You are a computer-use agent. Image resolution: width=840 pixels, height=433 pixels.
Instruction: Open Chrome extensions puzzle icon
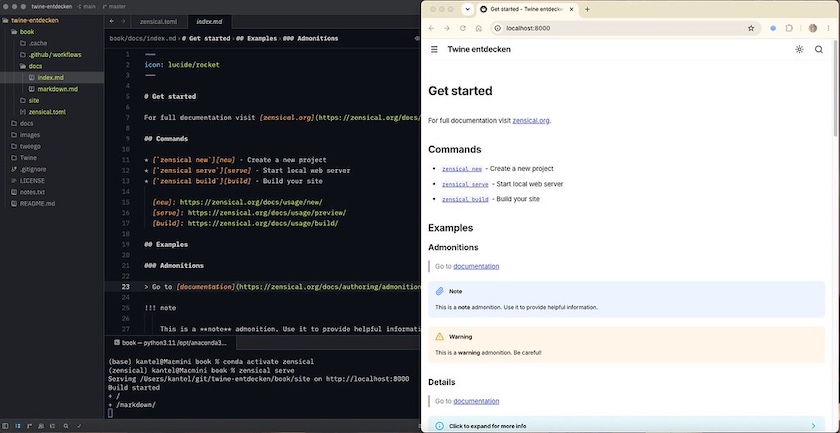(789, 28)
